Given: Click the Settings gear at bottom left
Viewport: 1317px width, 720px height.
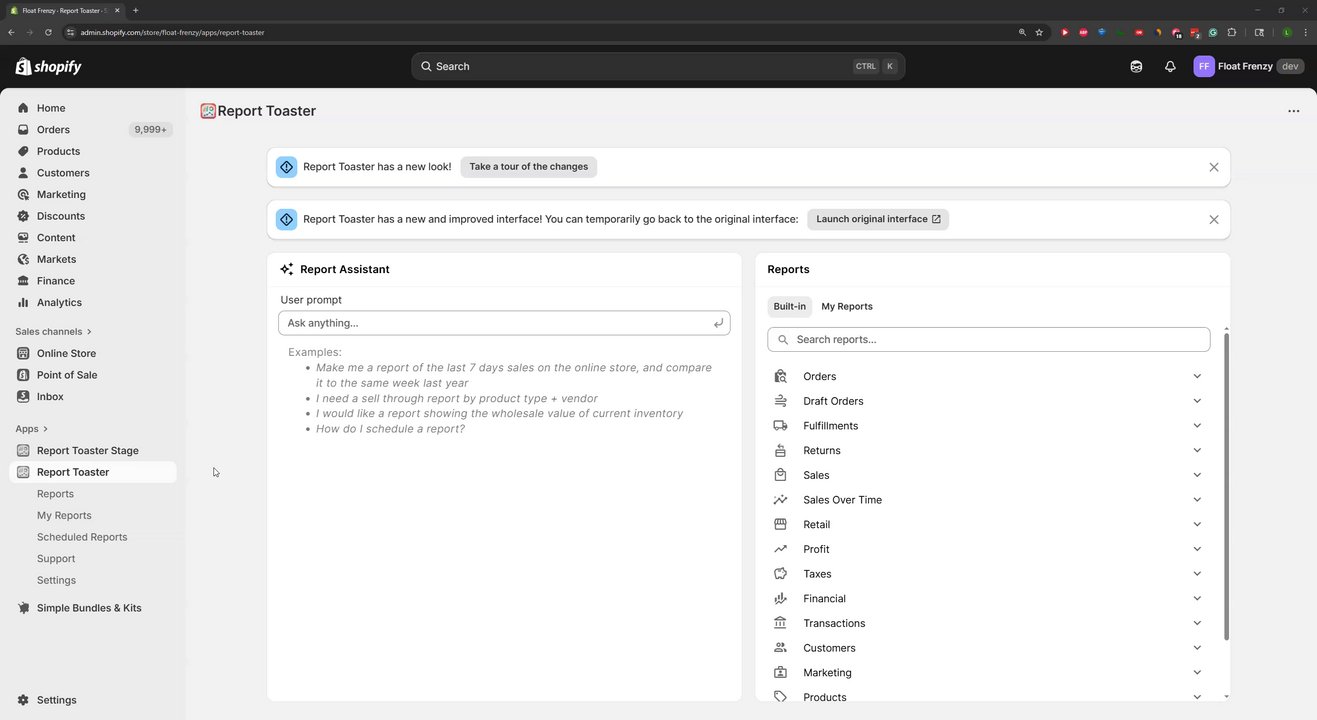Looking at the screenshot, I should click(23, 700).
